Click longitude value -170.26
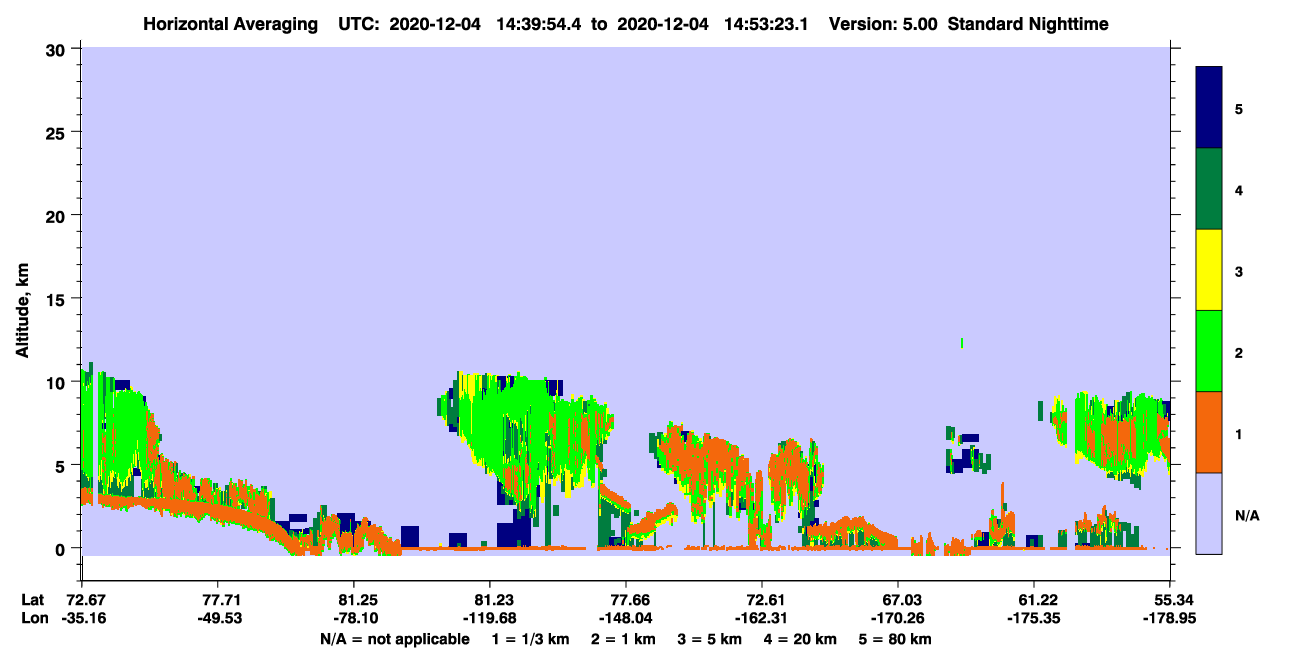 pos(898,618)
